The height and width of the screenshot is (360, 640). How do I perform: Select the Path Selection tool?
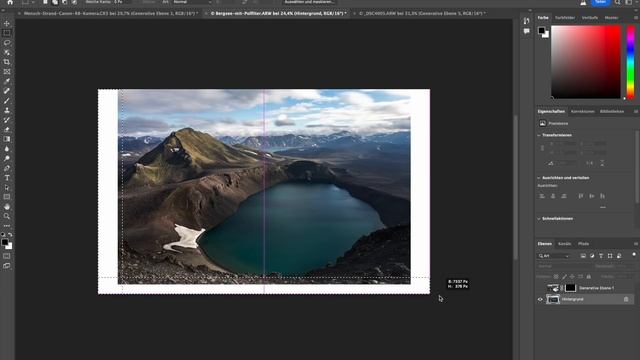click(x=7, y=187)
